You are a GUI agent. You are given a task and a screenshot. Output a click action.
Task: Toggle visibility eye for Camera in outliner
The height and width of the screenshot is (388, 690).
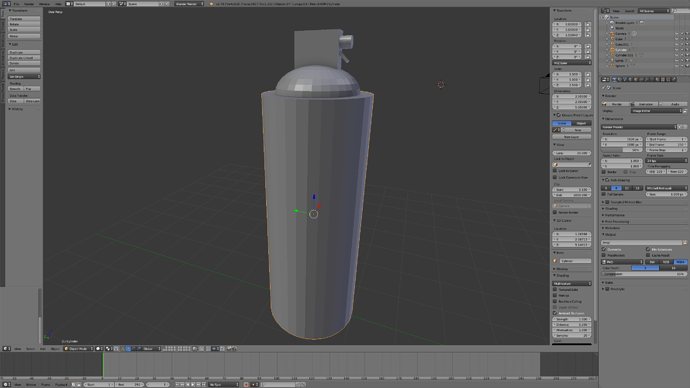click(x=676, y=33)
